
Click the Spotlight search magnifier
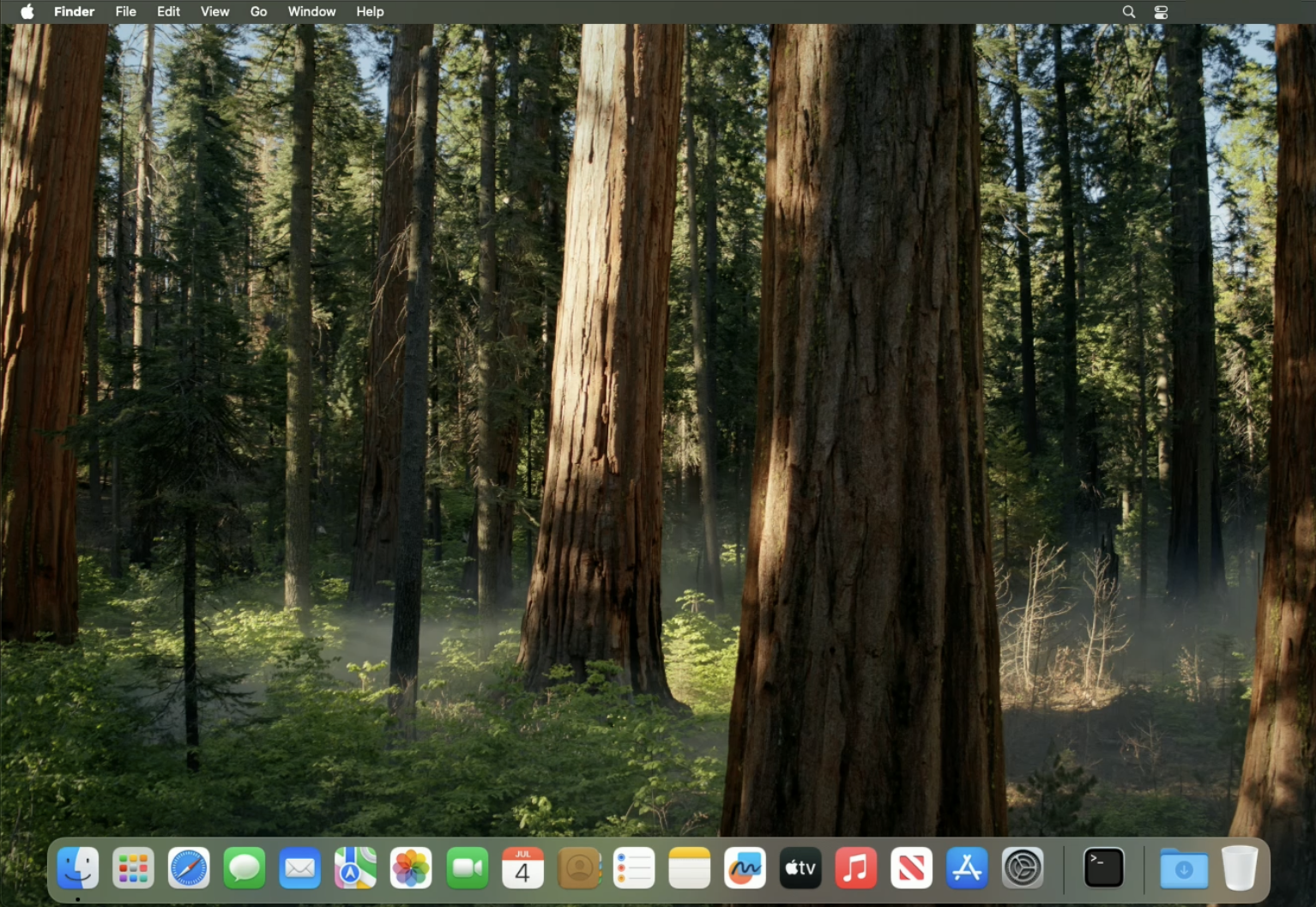coord(1129,12)
